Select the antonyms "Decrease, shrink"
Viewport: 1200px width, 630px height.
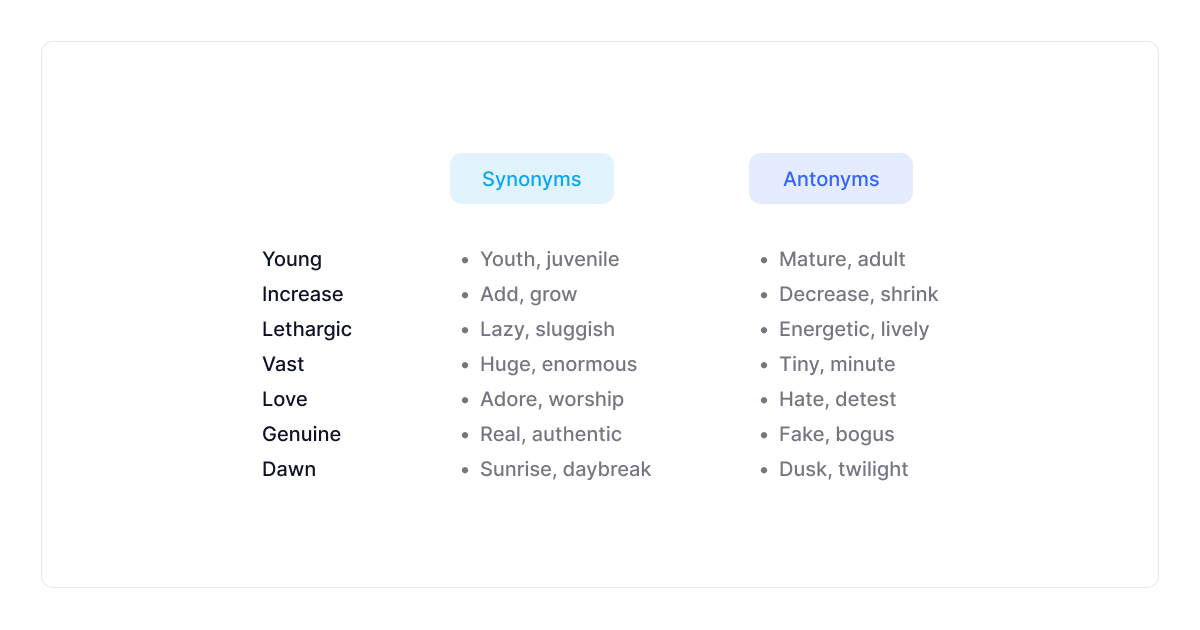[x=858, y=294]
